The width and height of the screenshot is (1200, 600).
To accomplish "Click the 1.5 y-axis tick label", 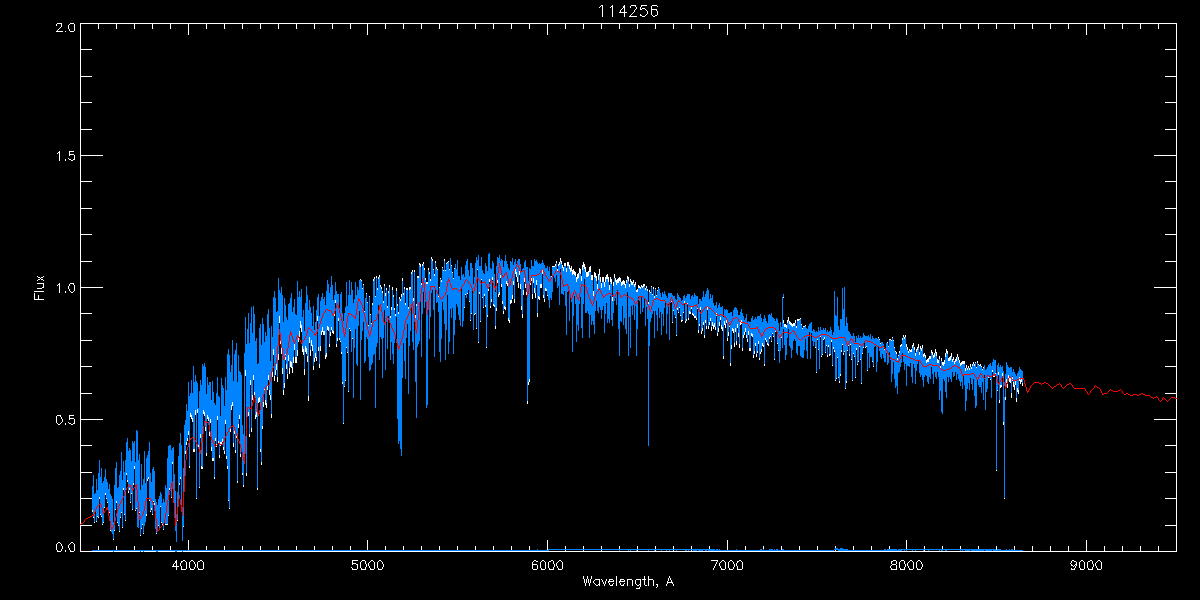I will click(x=64, y=157).
